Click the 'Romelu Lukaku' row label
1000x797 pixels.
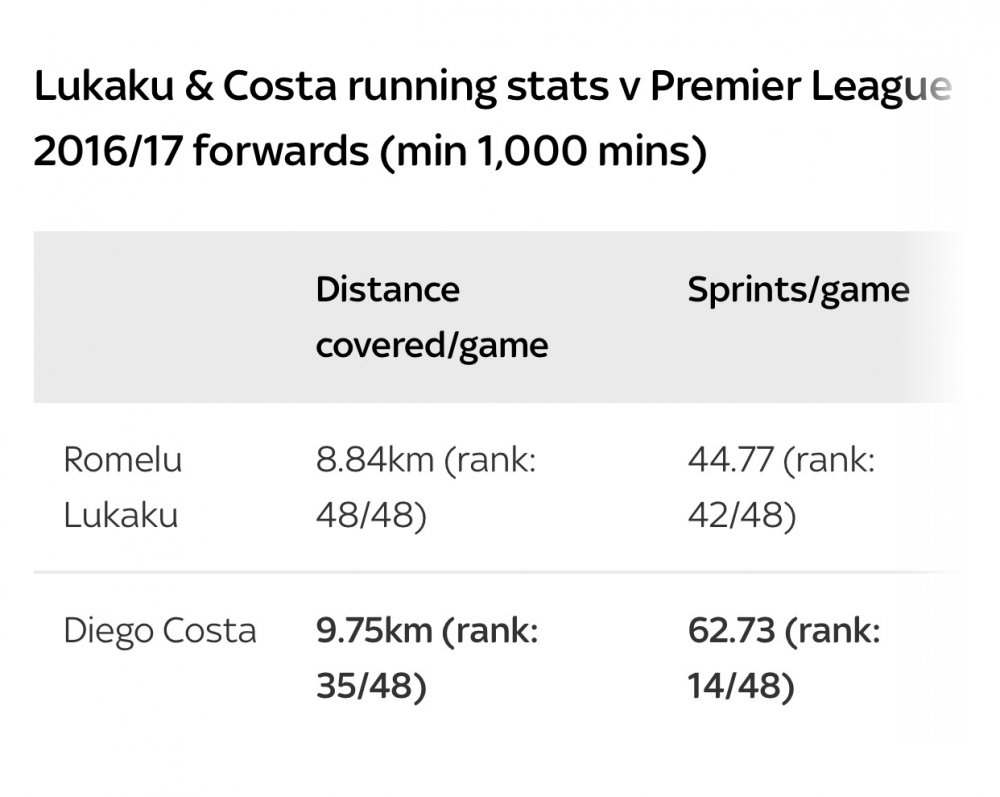coord(122,487)
